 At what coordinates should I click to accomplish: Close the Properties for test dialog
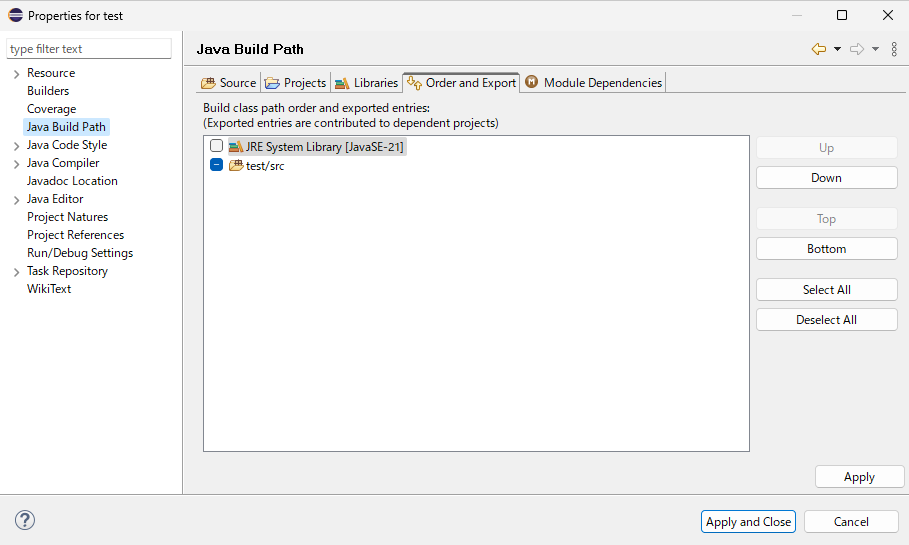click(888, 15)
